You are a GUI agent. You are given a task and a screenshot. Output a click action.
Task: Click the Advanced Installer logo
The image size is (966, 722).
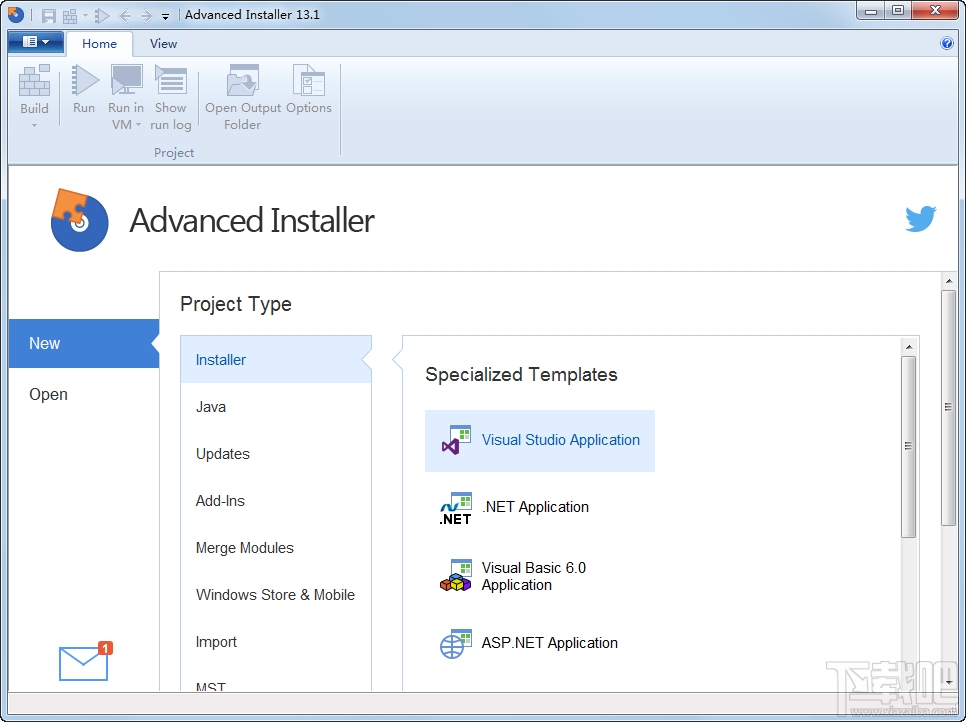(79, 220)
